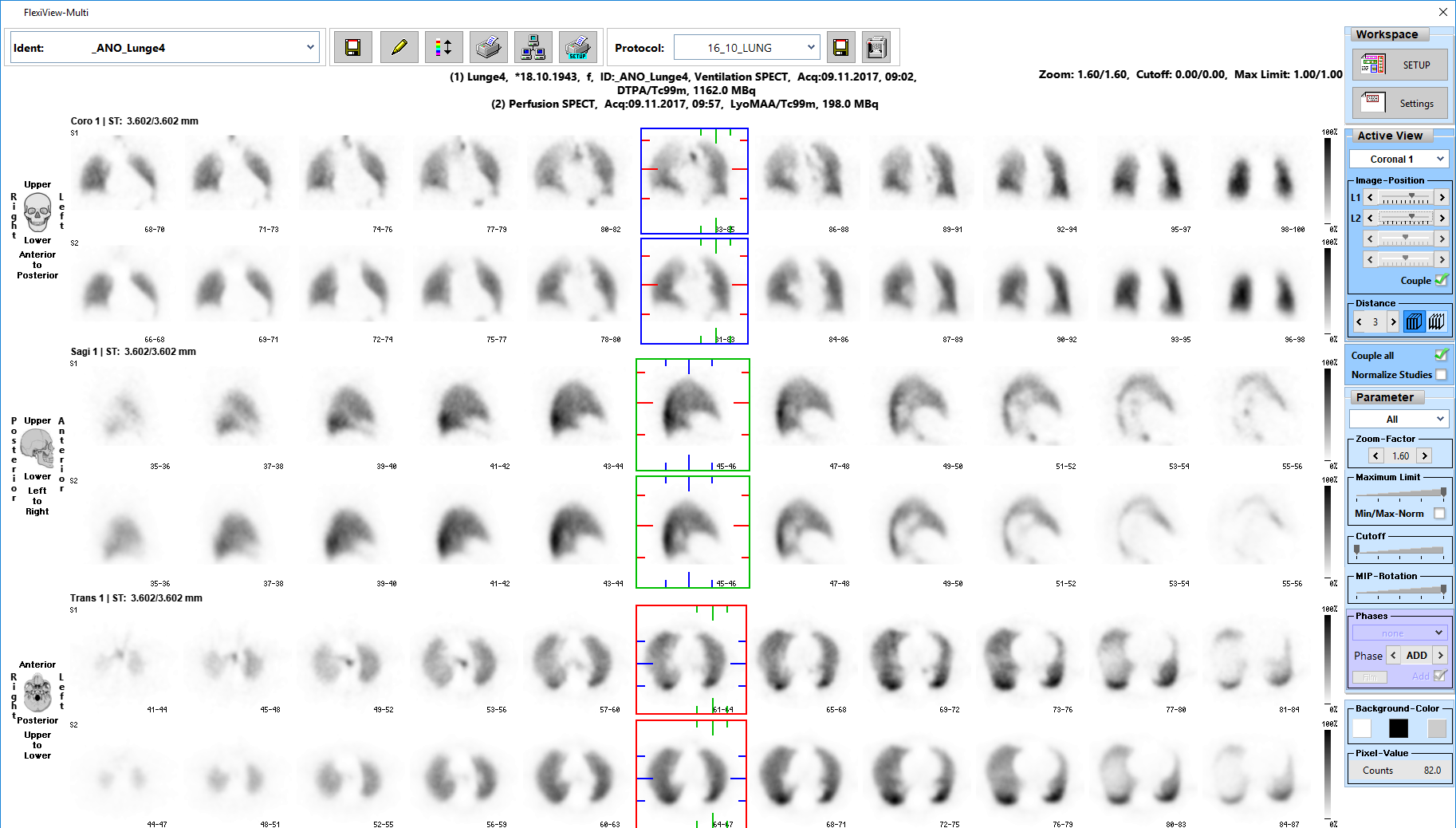Open the Ident patient dropdown
Viewport: 1456px width, 828px height.
pos(310,48)
